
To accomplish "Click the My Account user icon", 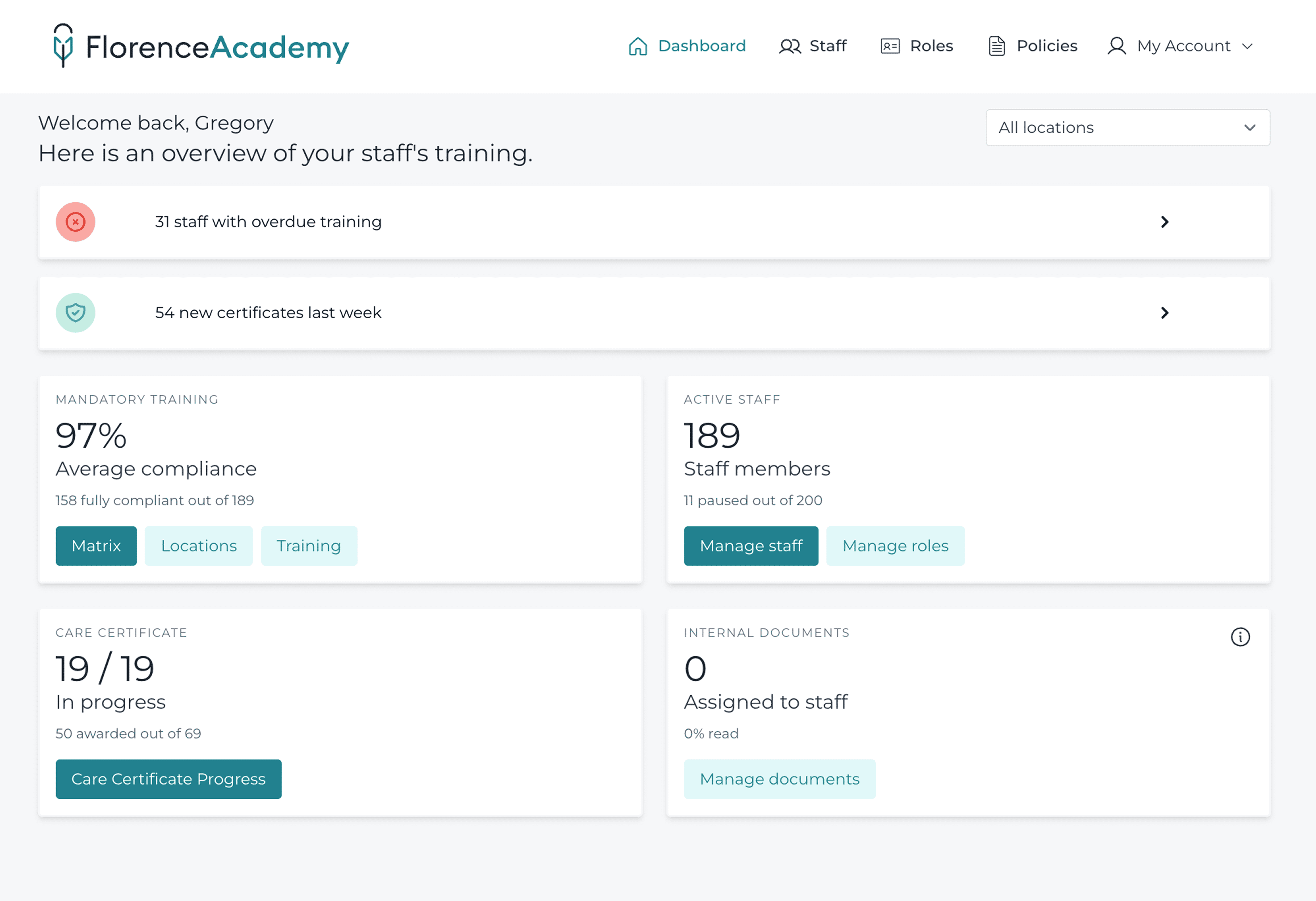I will (1116, 46).
